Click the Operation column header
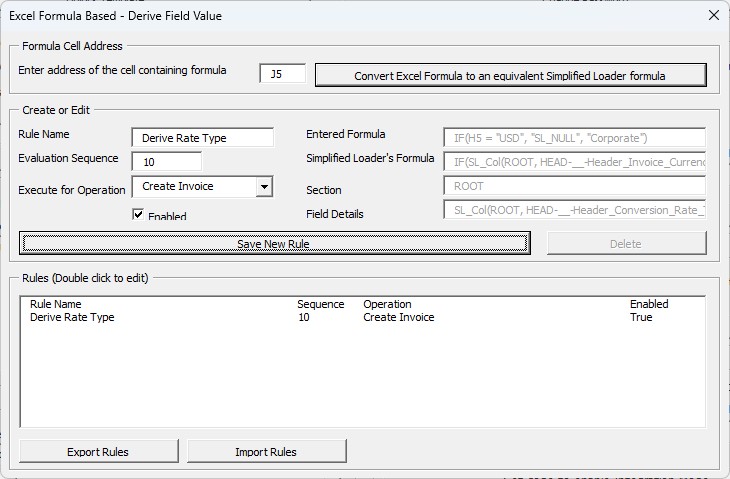The height and width of the screenshot is (479, 730). point(387,304)
